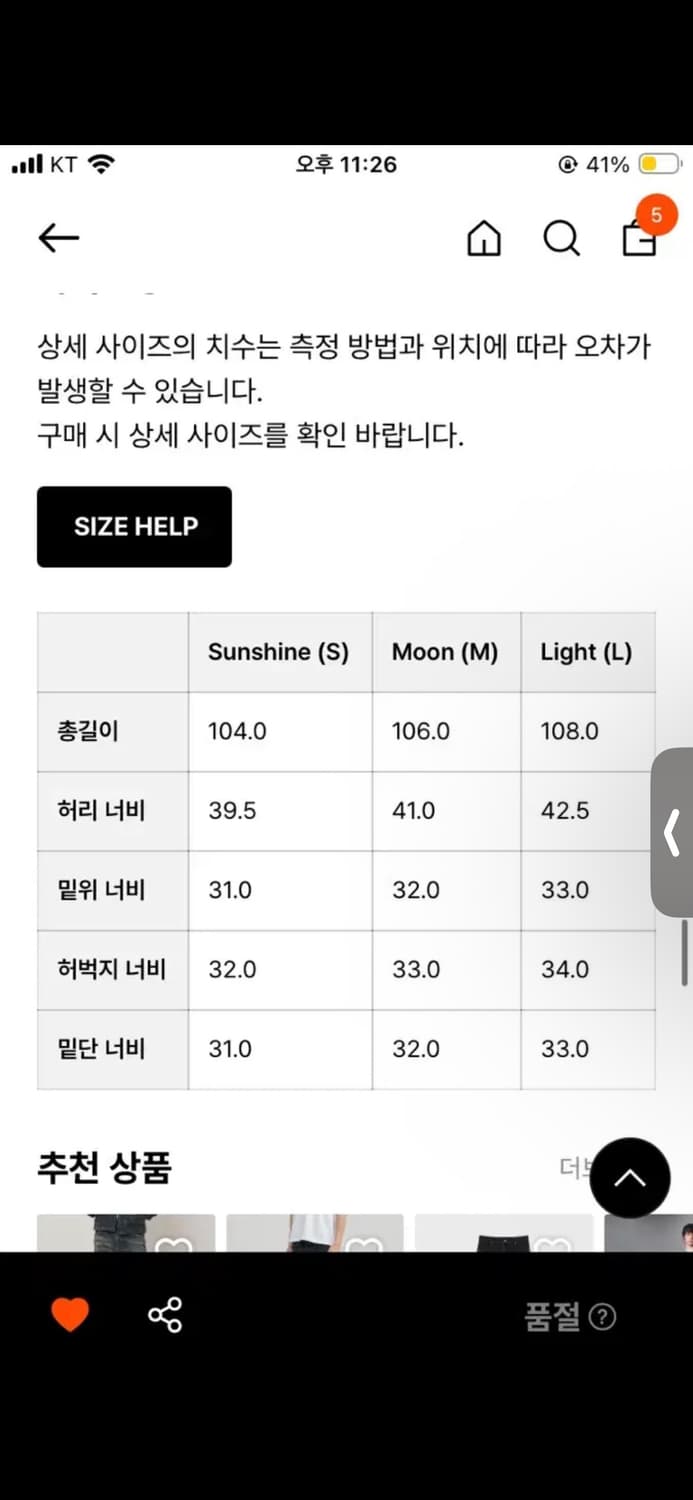This screenshot has height=1500, width=693.
Task: Tap the home icon in top bar
Action: (483, 238)
